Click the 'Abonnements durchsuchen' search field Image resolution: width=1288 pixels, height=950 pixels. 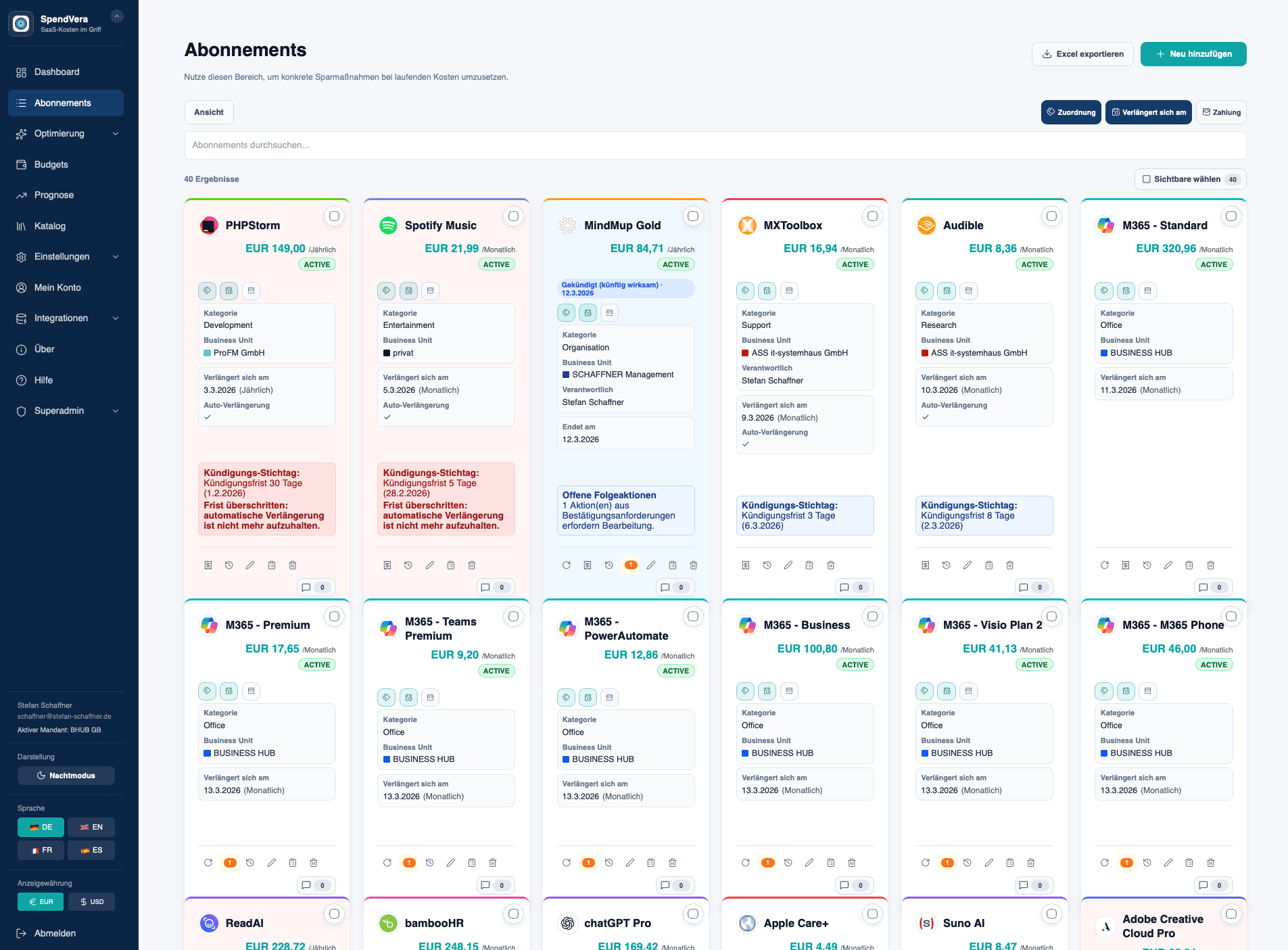tap(715, 145)
